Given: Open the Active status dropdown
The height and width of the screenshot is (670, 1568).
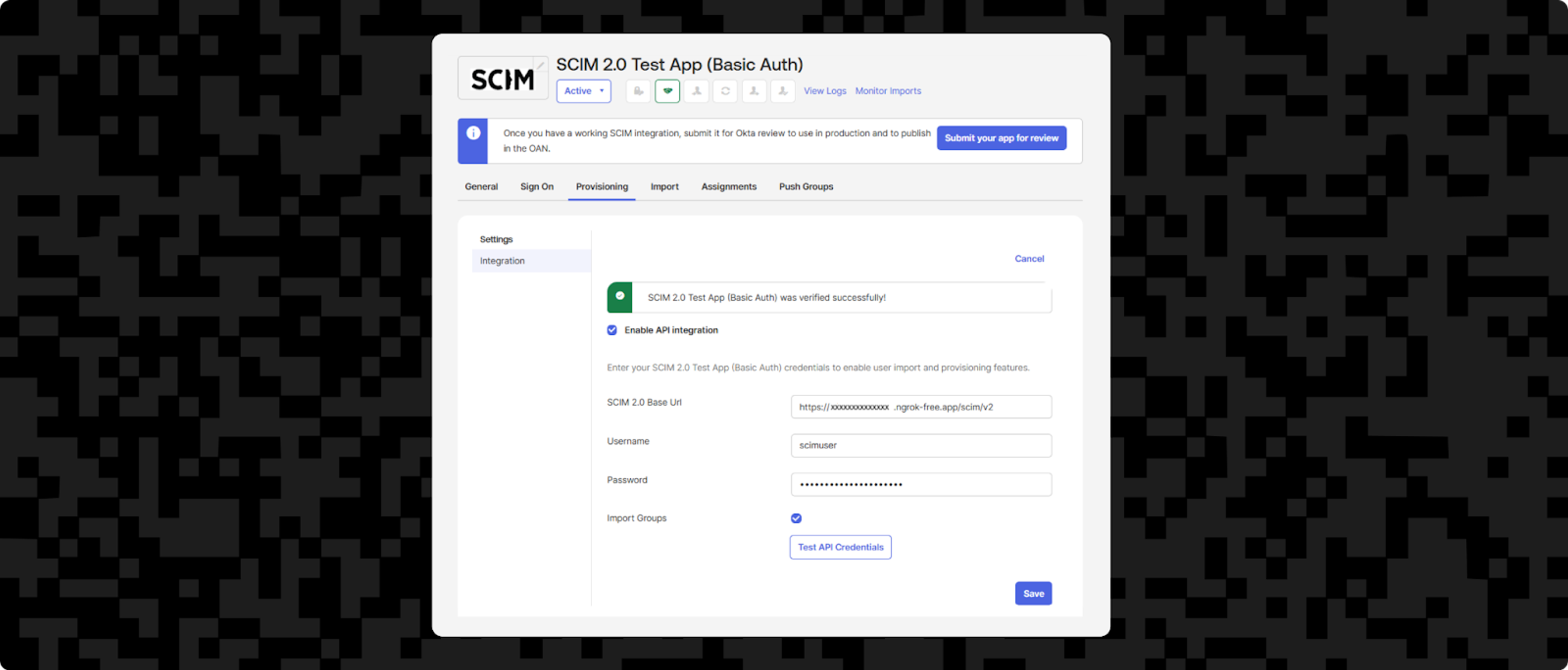Looking at the screenshot, I should click(583, 91).
